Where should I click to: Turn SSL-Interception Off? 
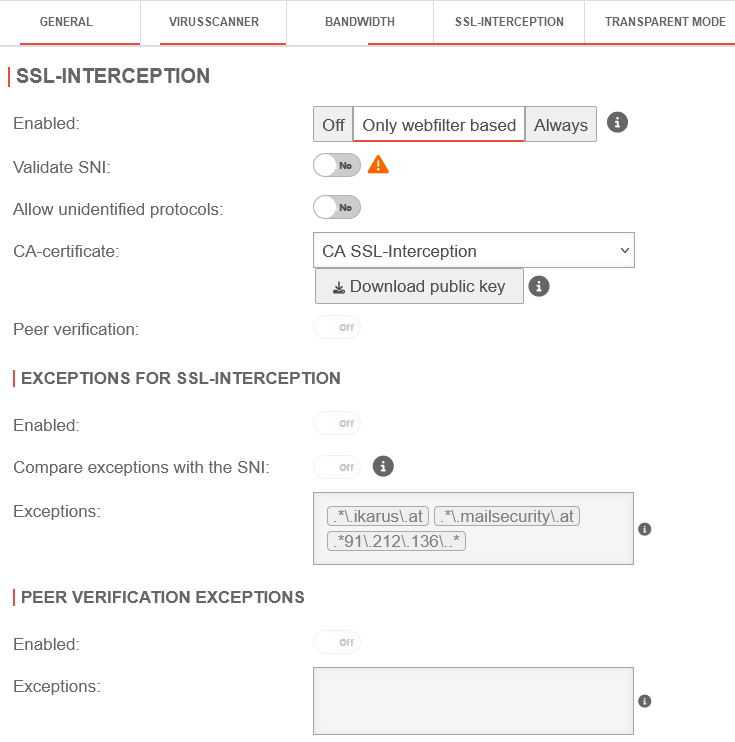[333, 125]
